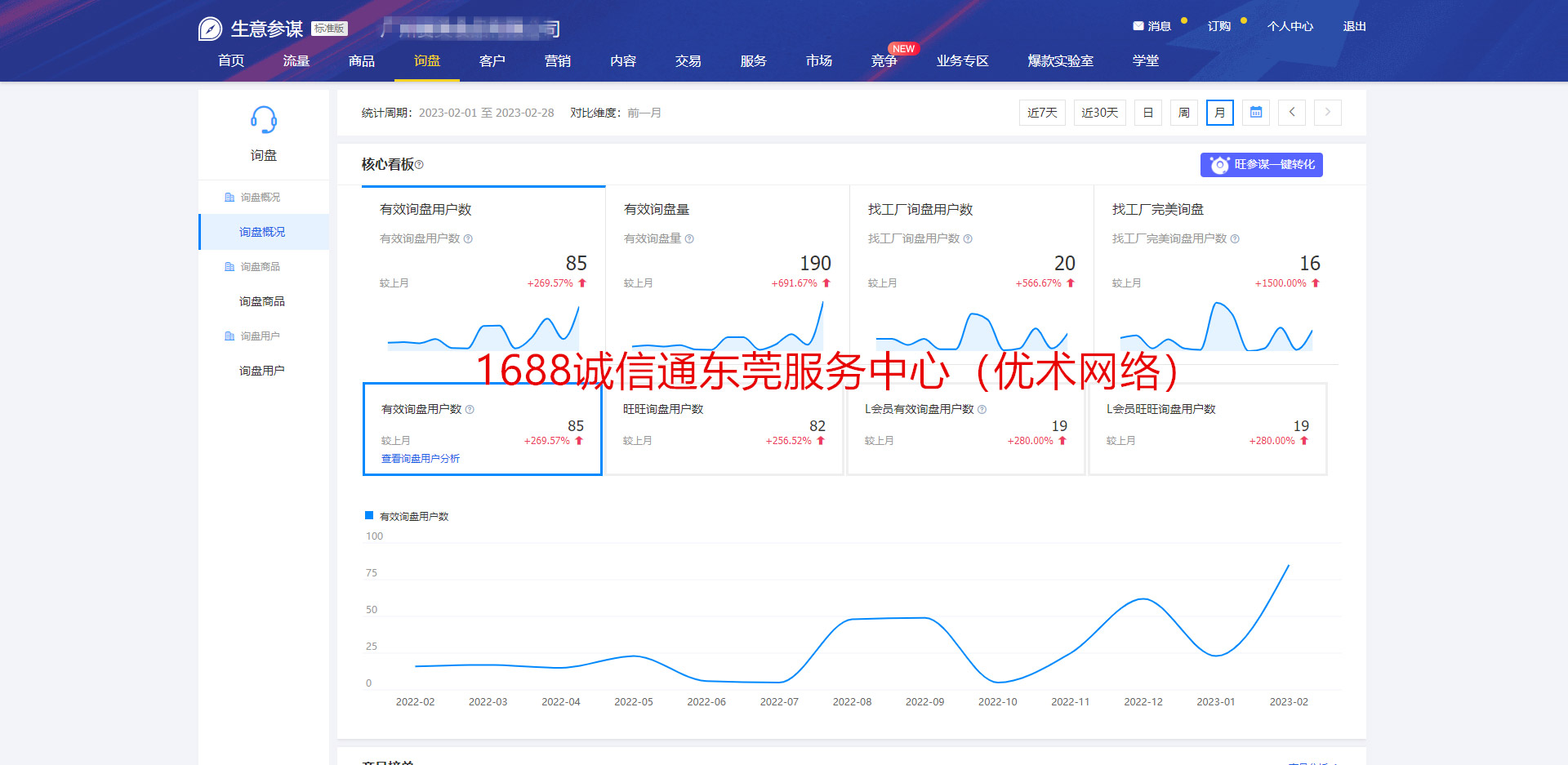The image size is (1568, 765).
Task: Toggle the 有效询盘用户数 chart legend swatch
Action: pos(369,516)
